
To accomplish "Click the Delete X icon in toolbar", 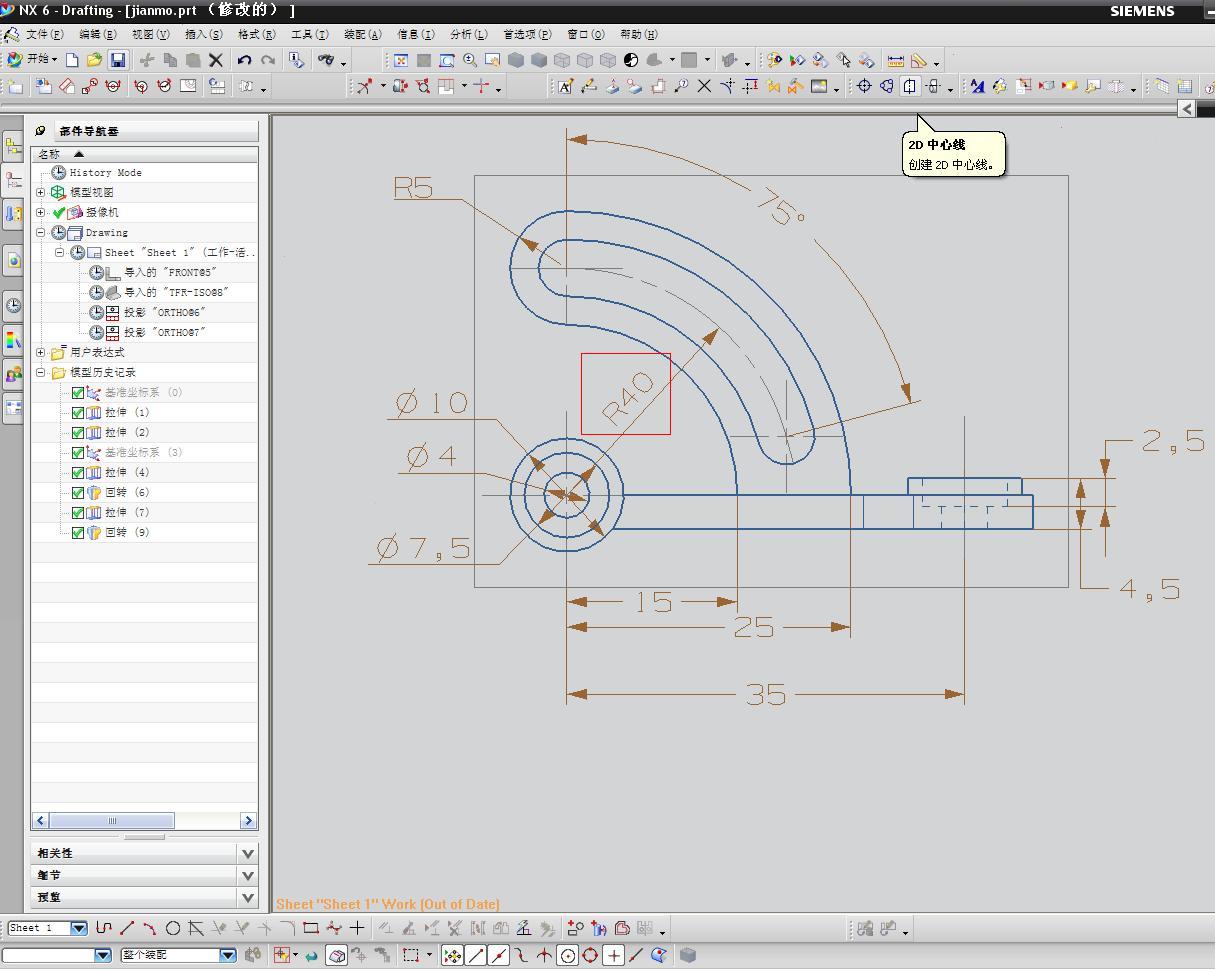I will [x=215, y=60].
